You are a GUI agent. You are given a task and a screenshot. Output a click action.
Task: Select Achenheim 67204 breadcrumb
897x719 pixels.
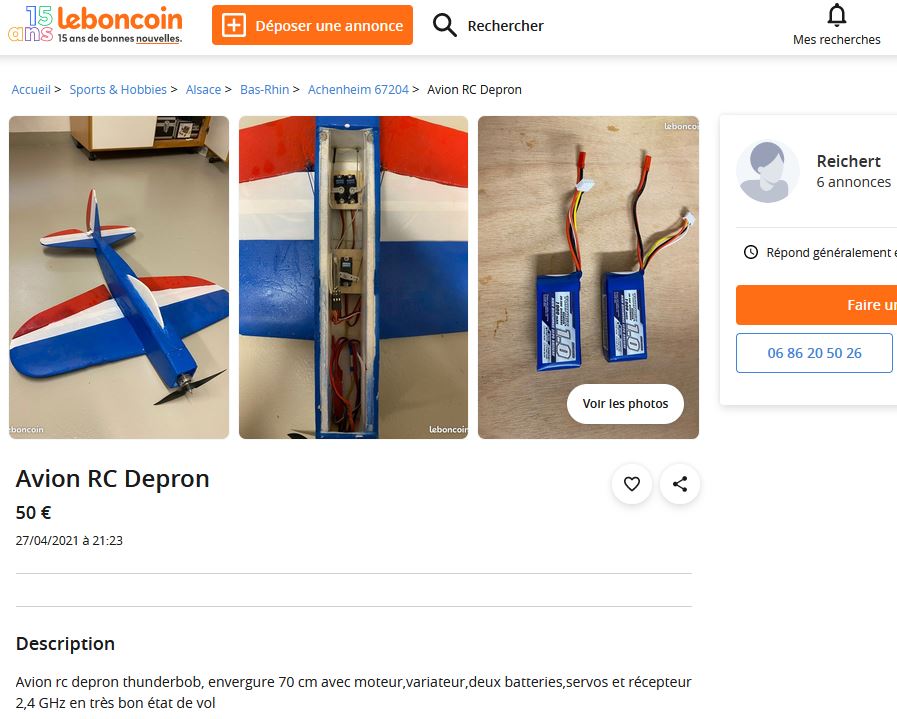[x=358, y=90]
